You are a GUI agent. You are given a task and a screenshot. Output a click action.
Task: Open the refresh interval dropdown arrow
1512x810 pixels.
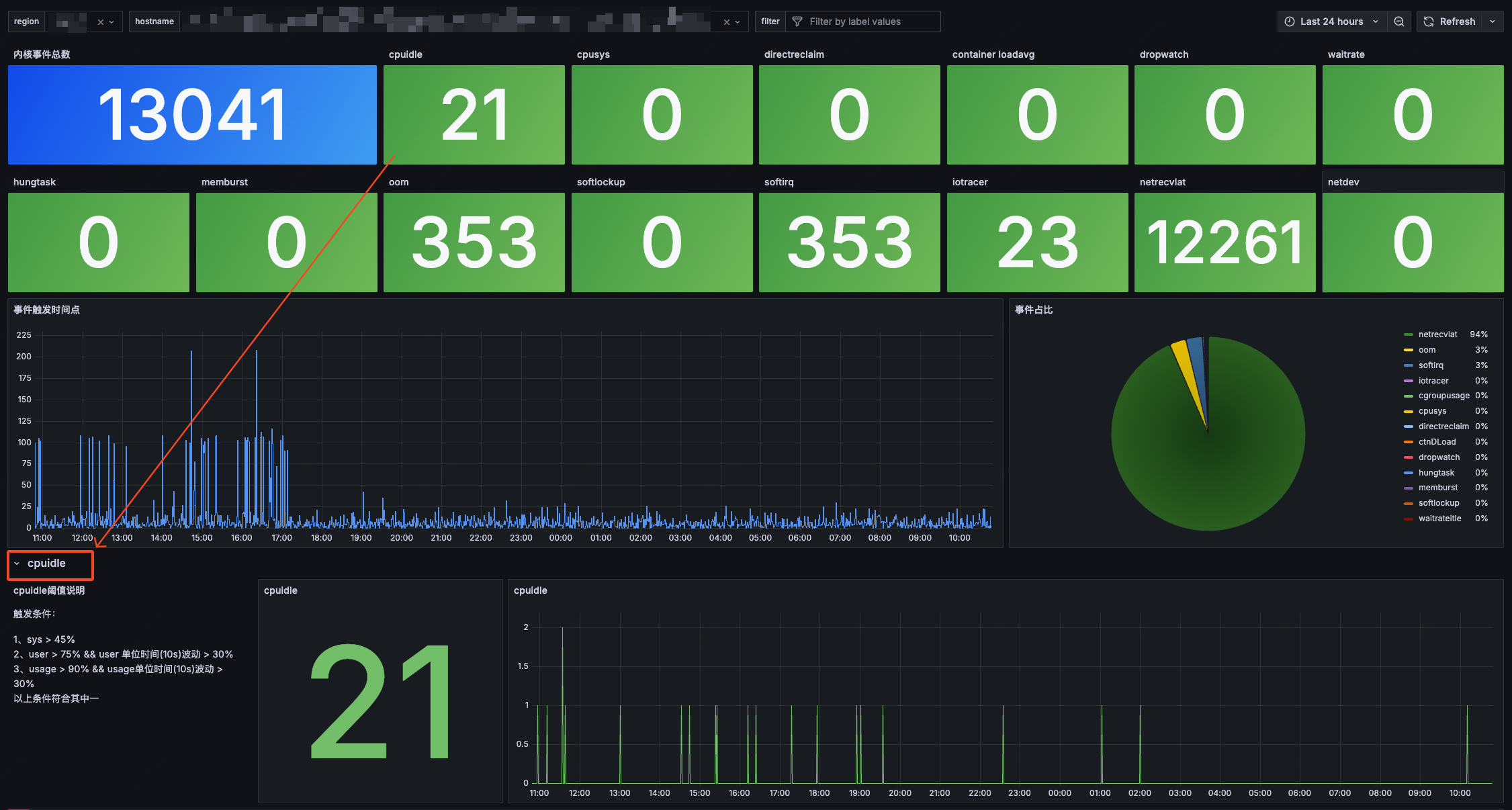(x=1493, y=21)
